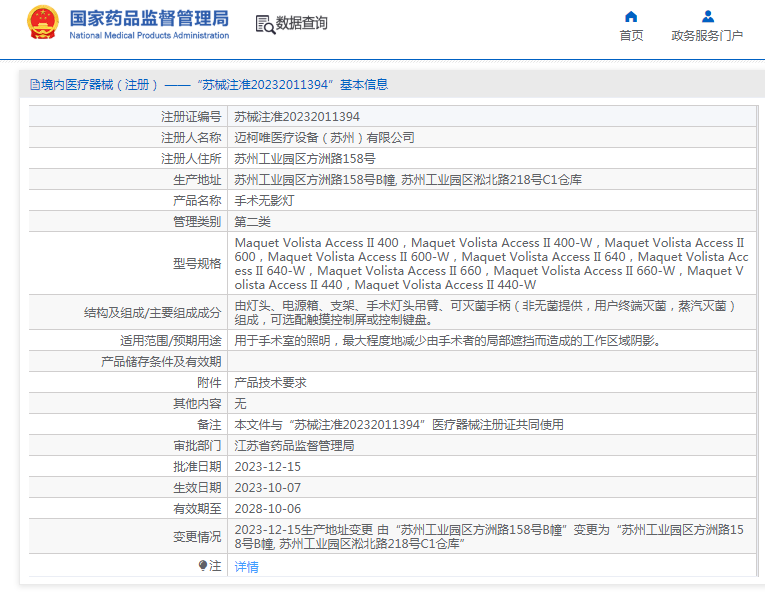Click the 有效期至 row label

click(197, 508)
